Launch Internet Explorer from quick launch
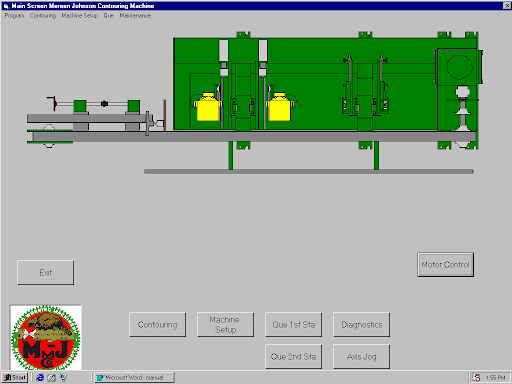Image resolution: width=512 pixels, height=384 pixels. [x=40, y=378]
